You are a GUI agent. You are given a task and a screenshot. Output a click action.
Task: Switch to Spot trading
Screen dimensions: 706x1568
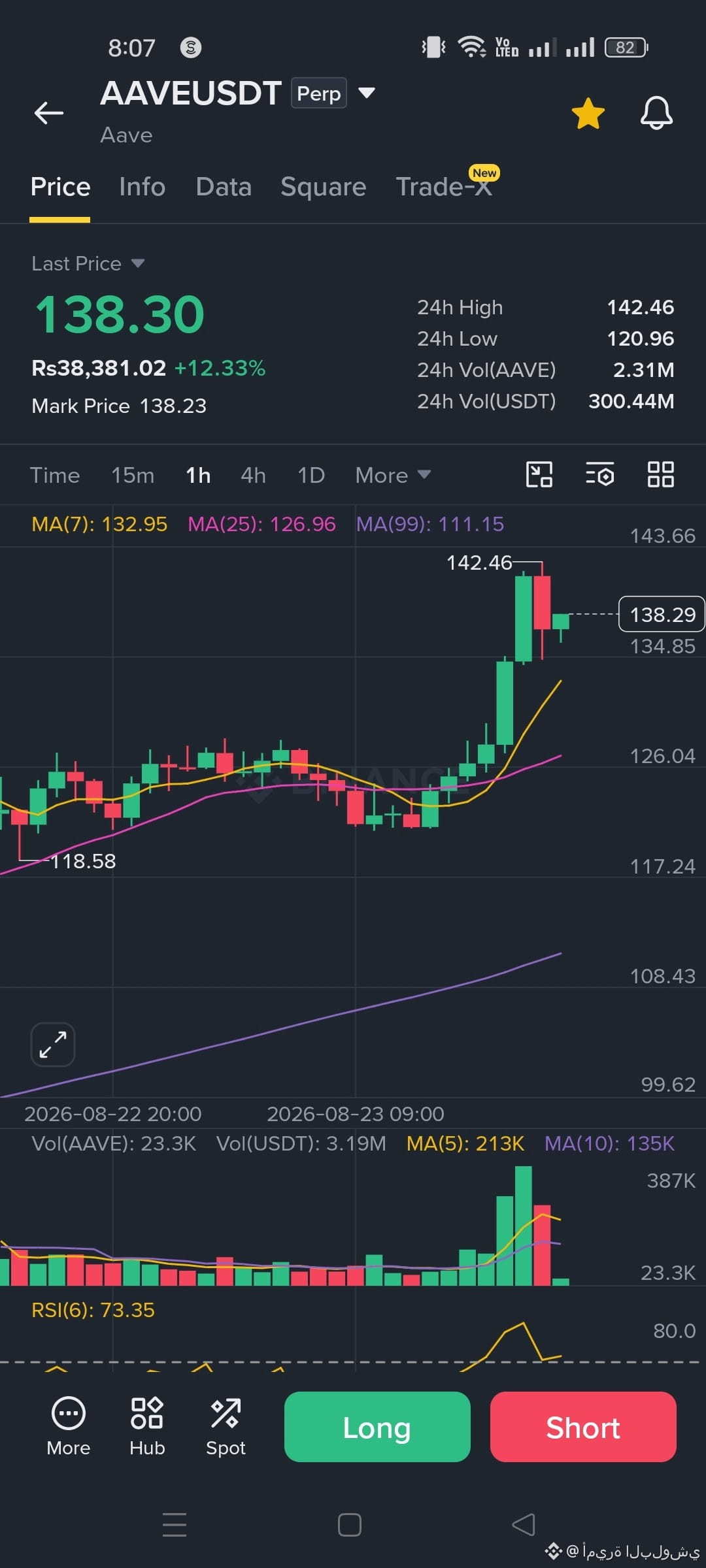click(x=226, y=1427)
